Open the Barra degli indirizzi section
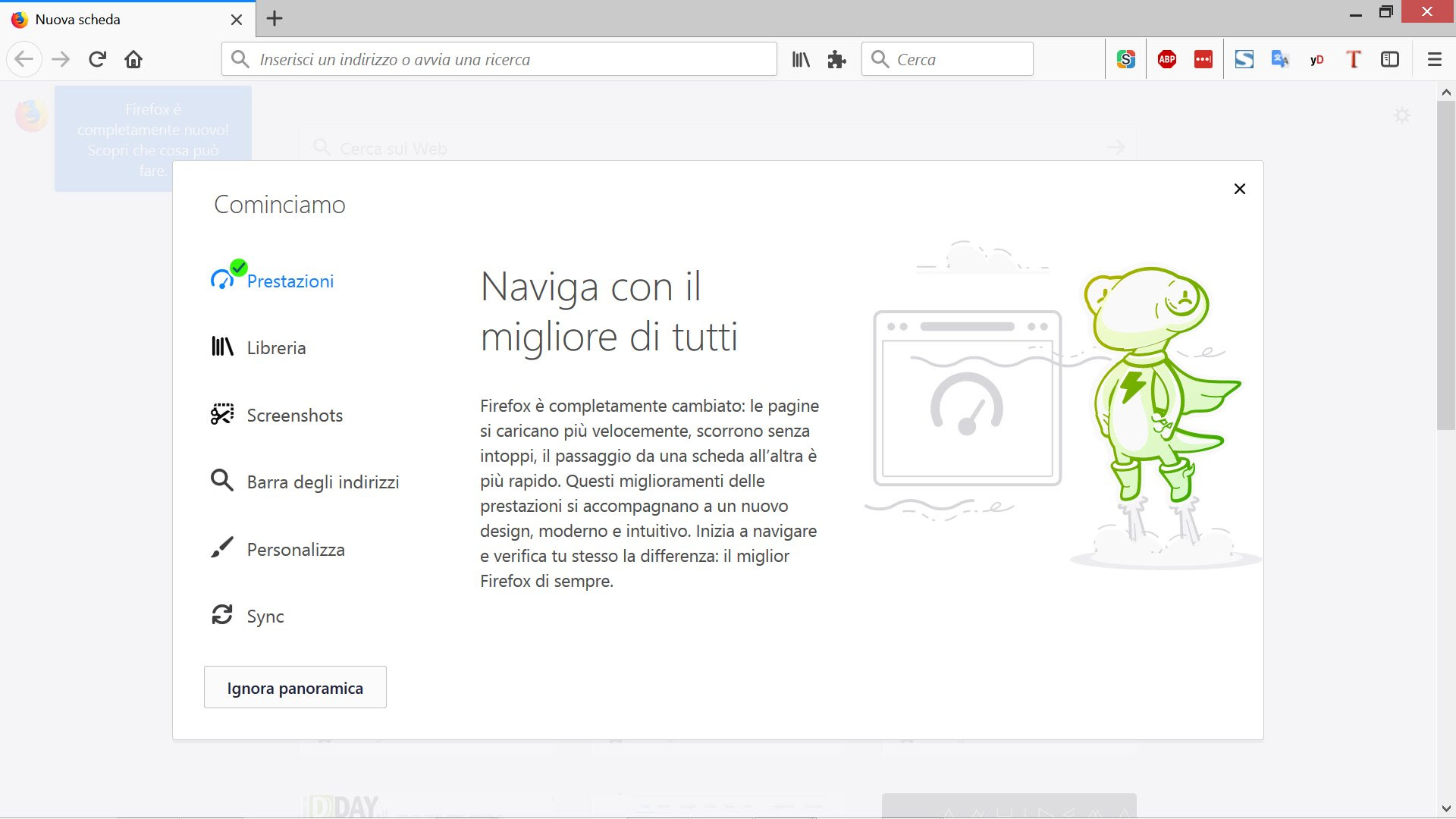 point(322,482)
